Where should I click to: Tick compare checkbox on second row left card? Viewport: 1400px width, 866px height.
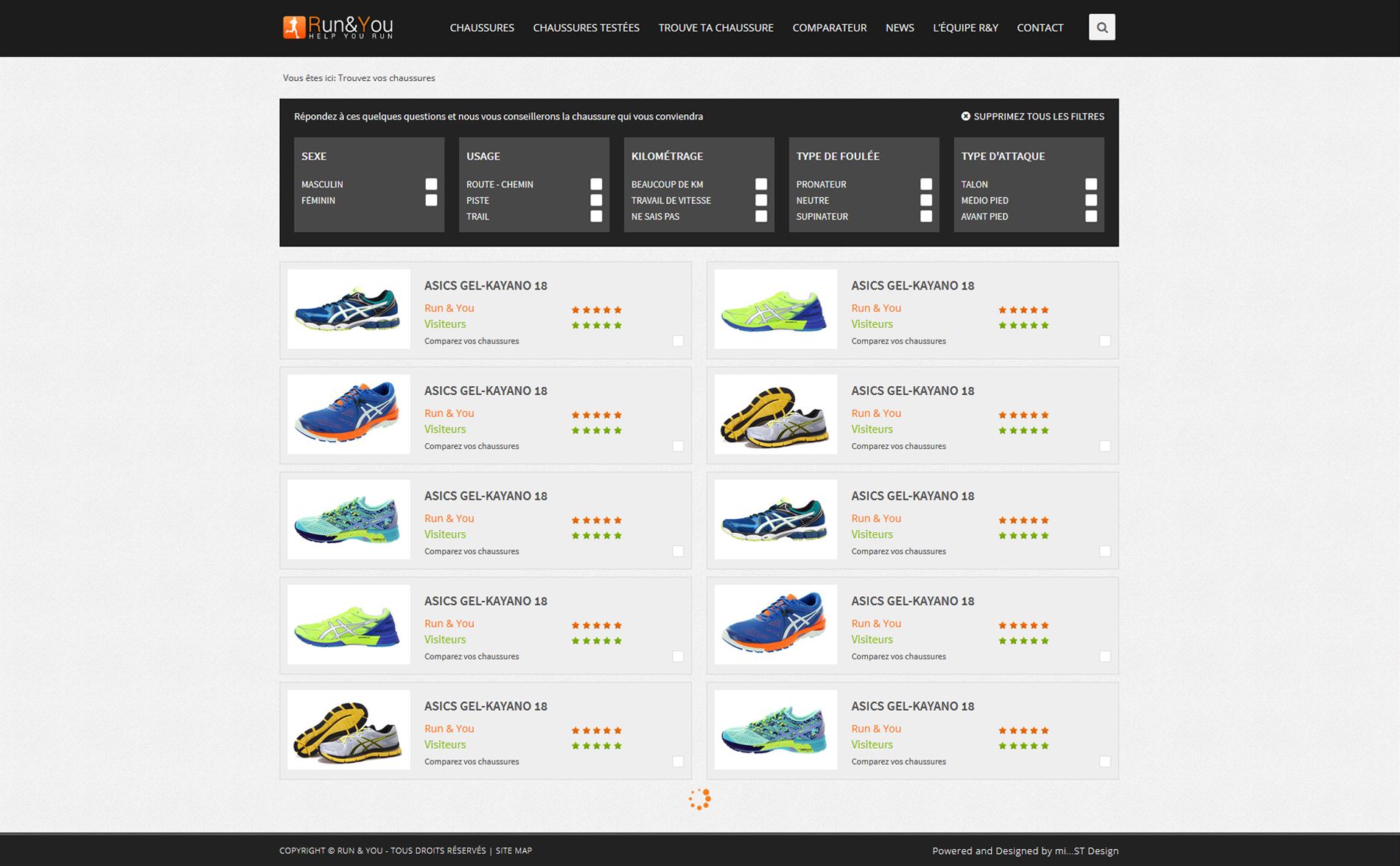point(678,447)
